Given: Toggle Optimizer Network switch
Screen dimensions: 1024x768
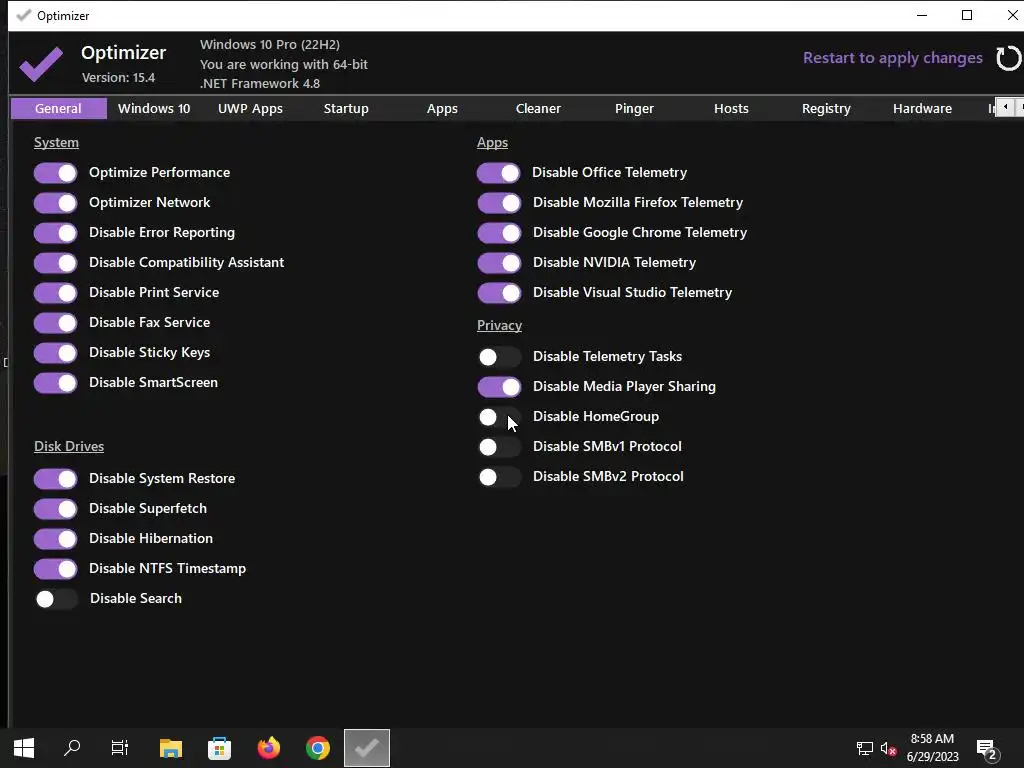Looking at the screenshot, I should (x=56, y=203).
